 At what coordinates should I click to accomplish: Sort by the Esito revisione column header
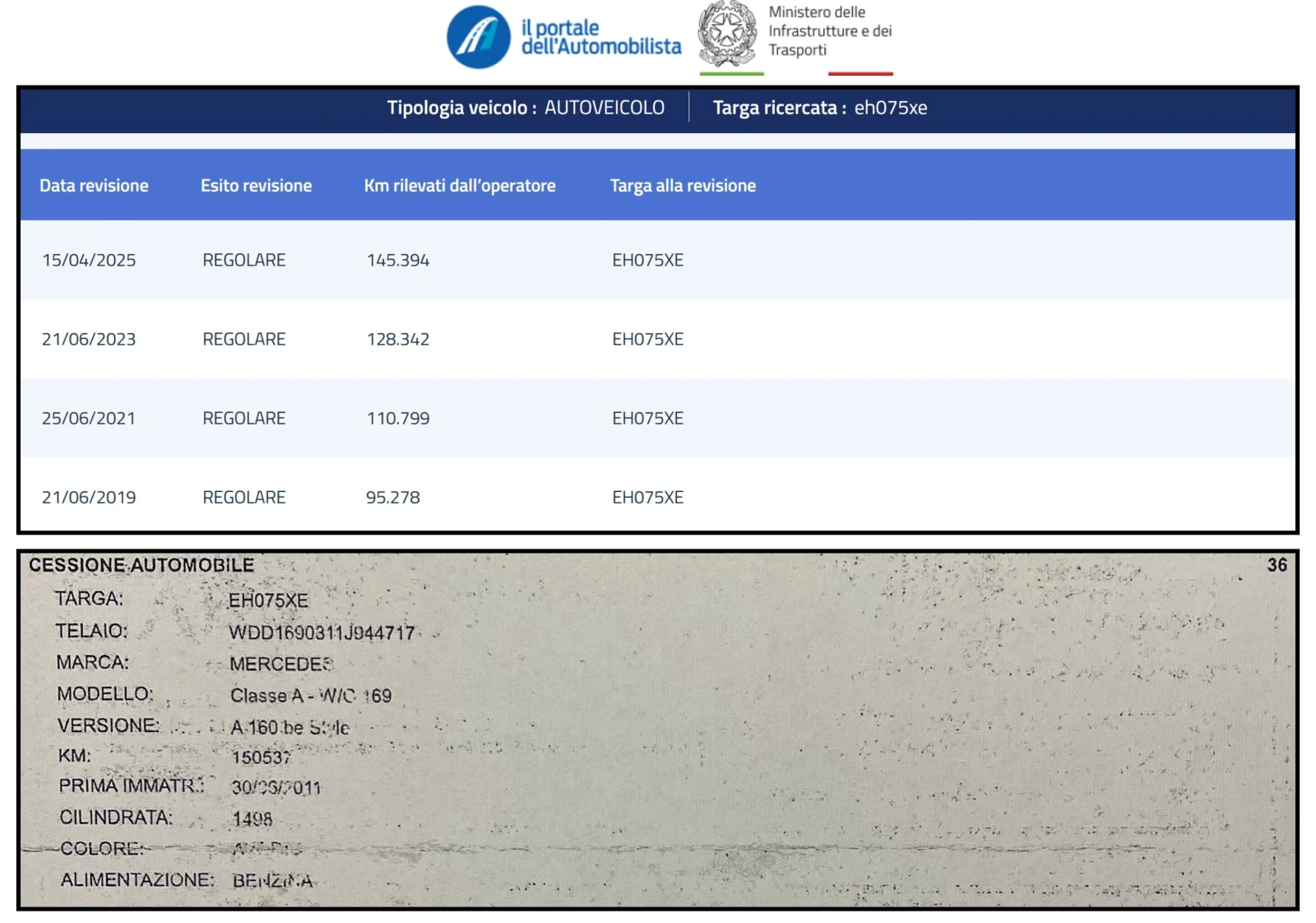point(256,185)
